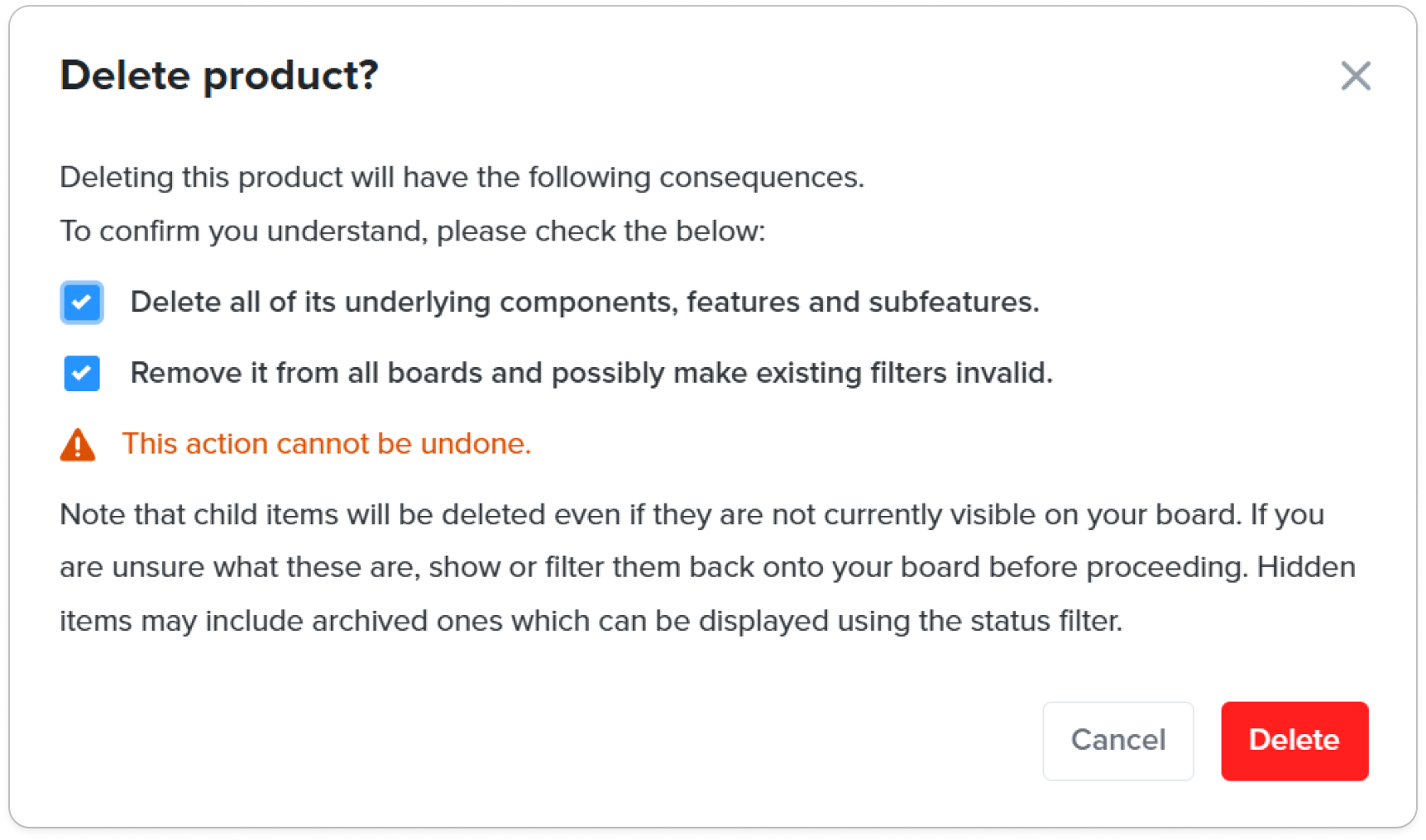Image resolution: width=1426 pixels, height=840 pixels.
Task: Click the 'Delete product?' dialog heading
Action: click(x=219, y=76)
